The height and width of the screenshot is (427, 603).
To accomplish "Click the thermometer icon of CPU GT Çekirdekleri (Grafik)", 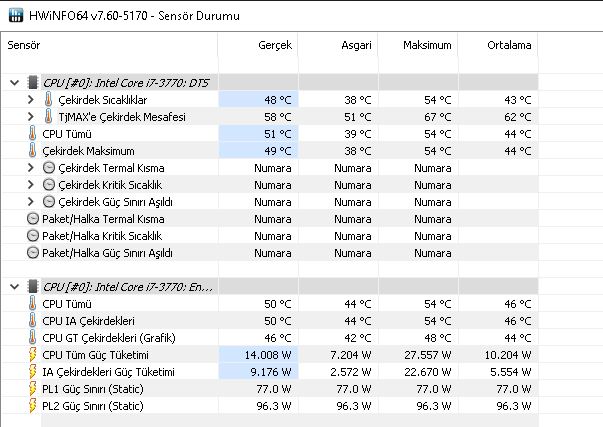I will pos(32,337).
